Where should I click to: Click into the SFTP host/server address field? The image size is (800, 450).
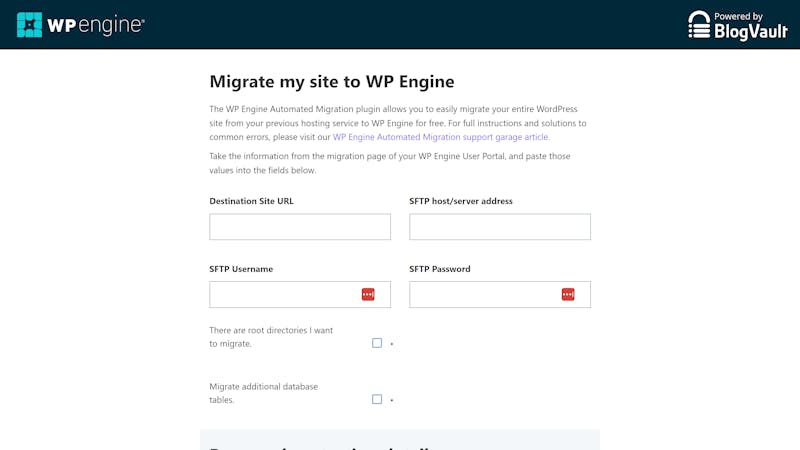(500, 227)
